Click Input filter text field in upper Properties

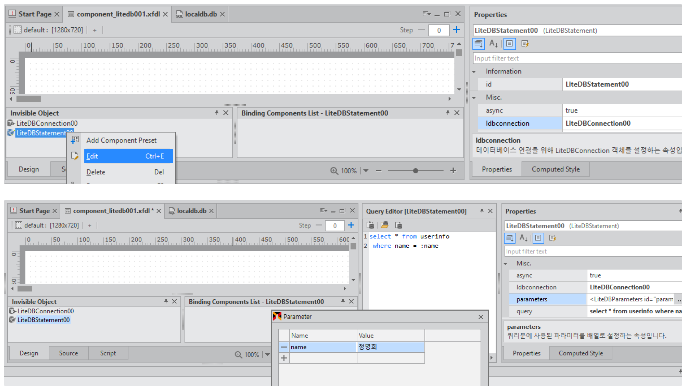pyautogui.click(x=578, y=58)
